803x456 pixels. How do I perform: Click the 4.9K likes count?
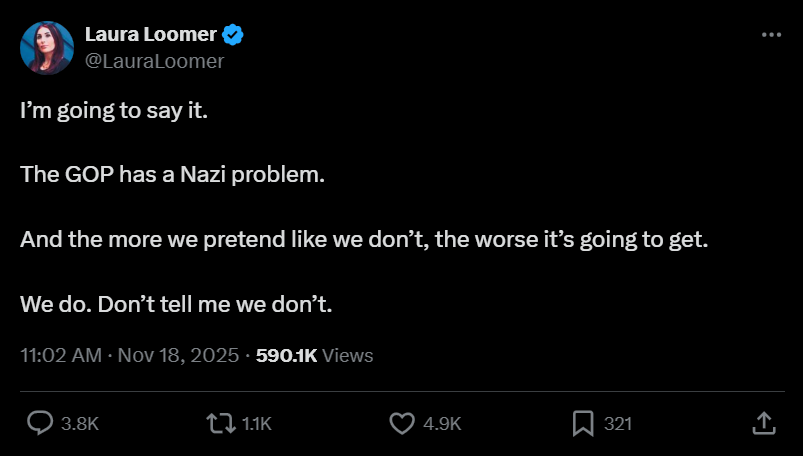click(442, 424)
